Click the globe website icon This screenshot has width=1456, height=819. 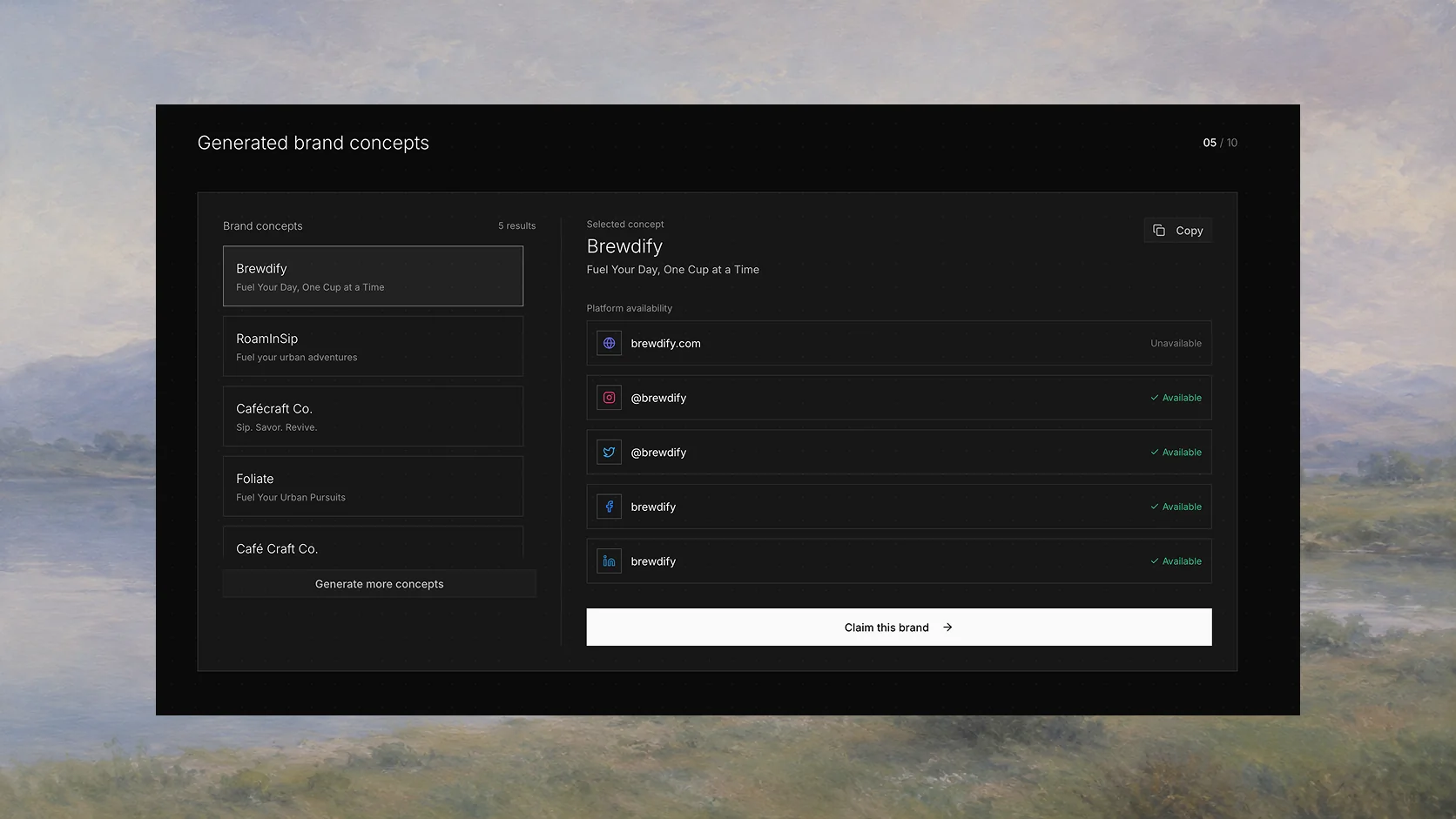[609, 343]
